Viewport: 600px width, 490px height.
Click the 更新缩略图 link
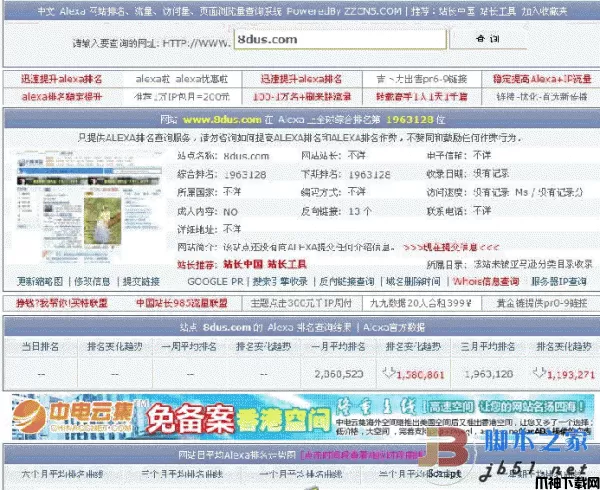(x=40, y=282)
